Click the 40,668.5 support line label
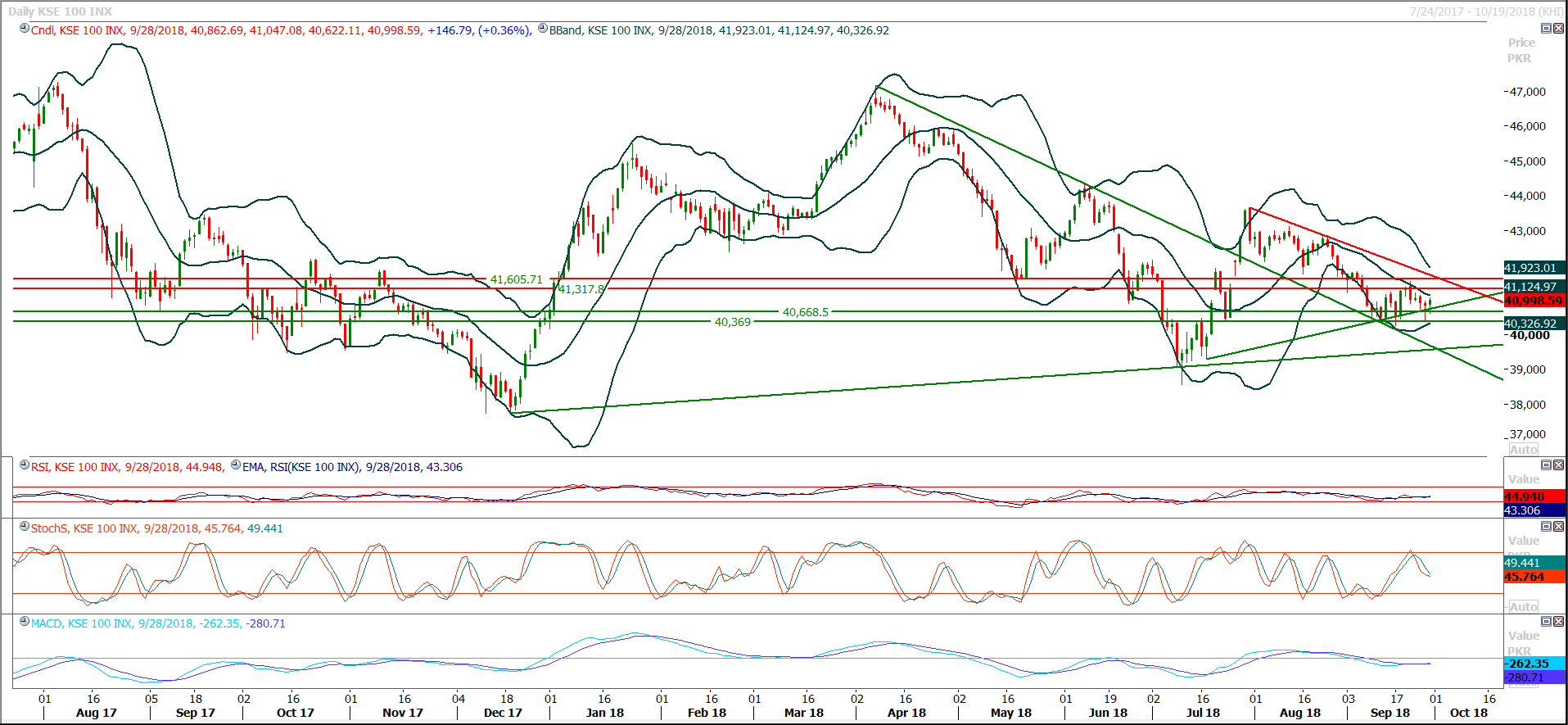Screen dimensions: 1568x725 (805, 312)
